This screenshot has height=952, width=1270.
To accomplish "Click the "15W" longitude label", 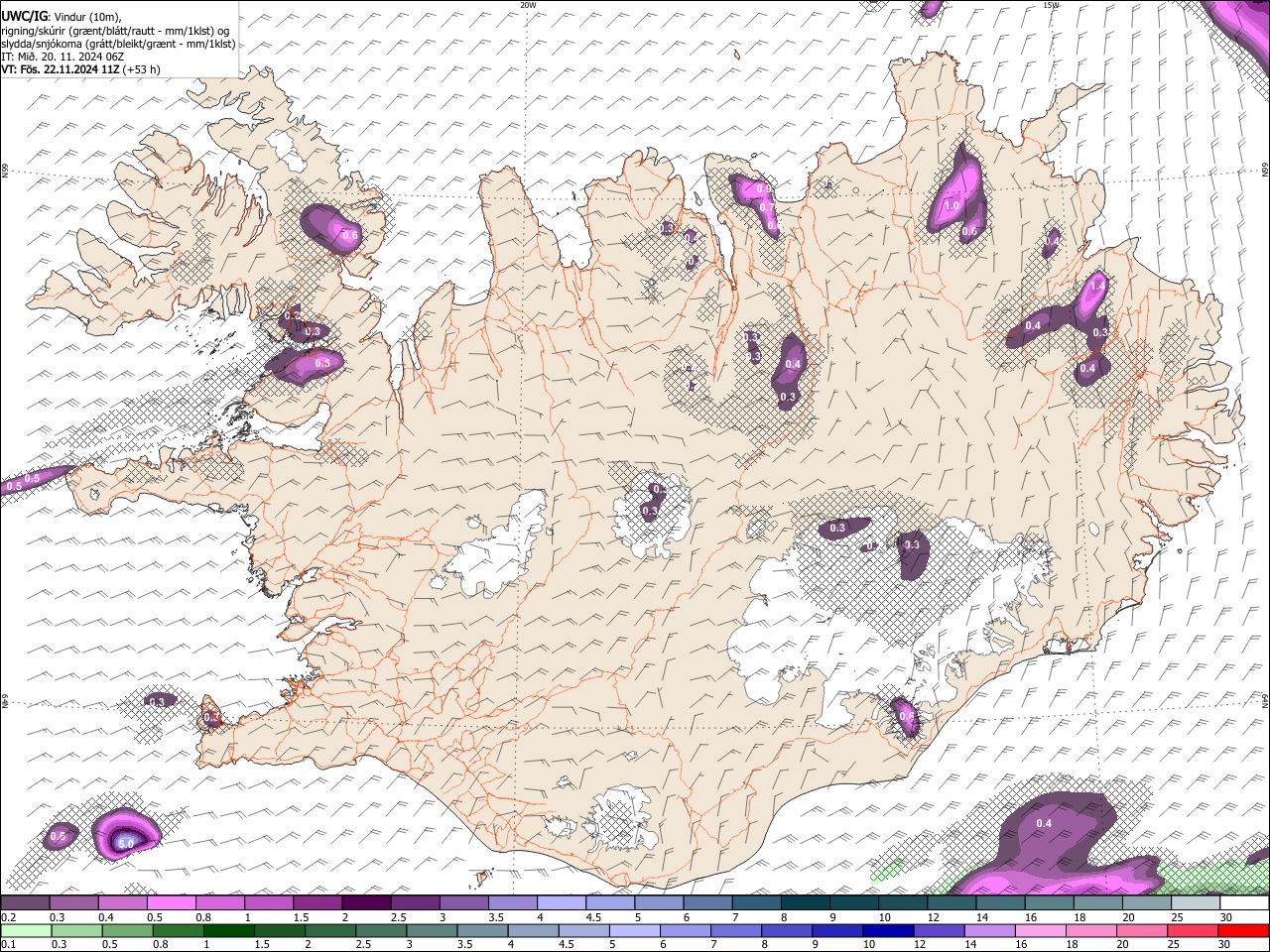I will point(1051,5).
